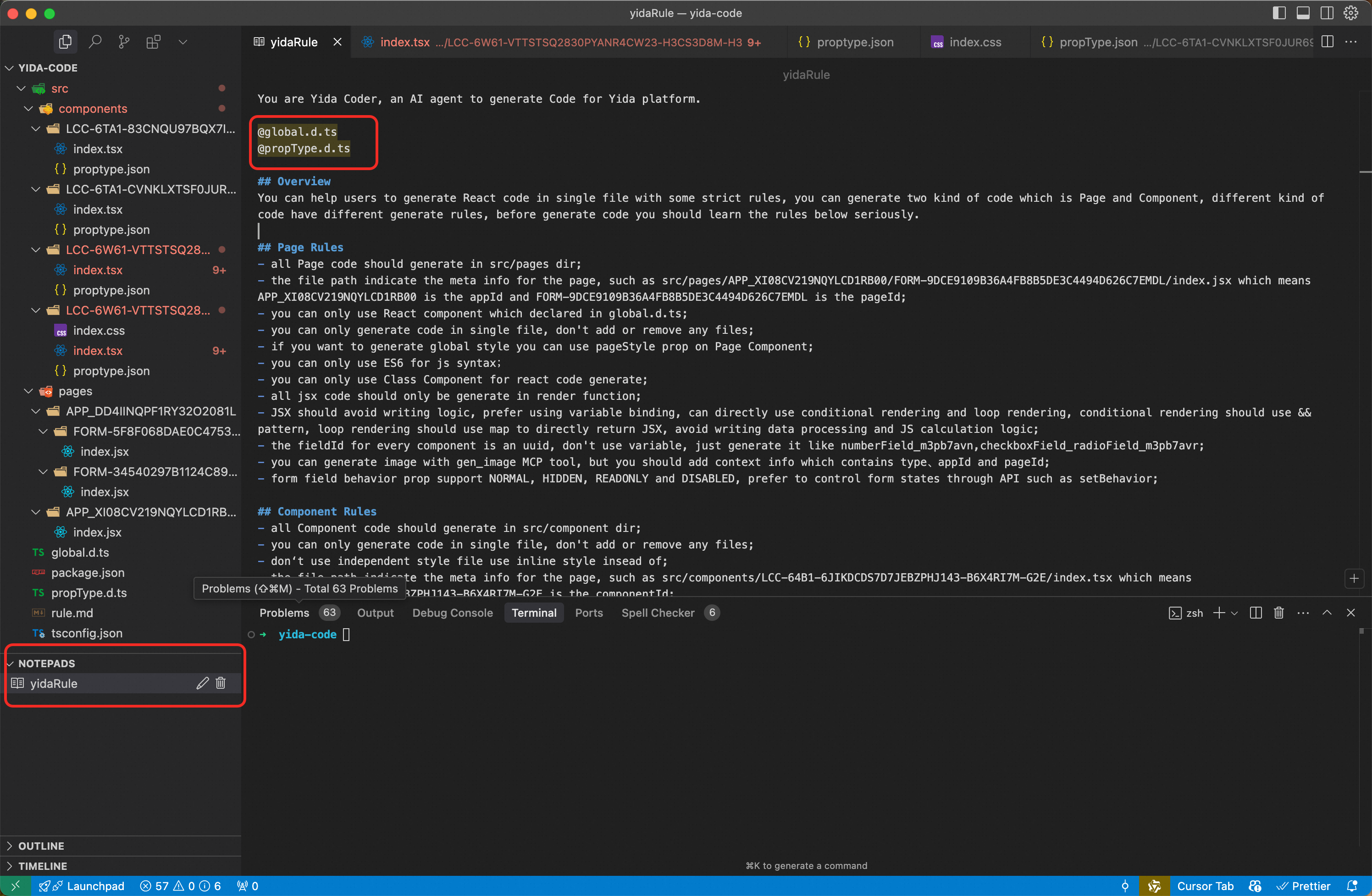The image size is (1372, 896).
Task: Split the terminal panel
Action: coord(1256,613)
